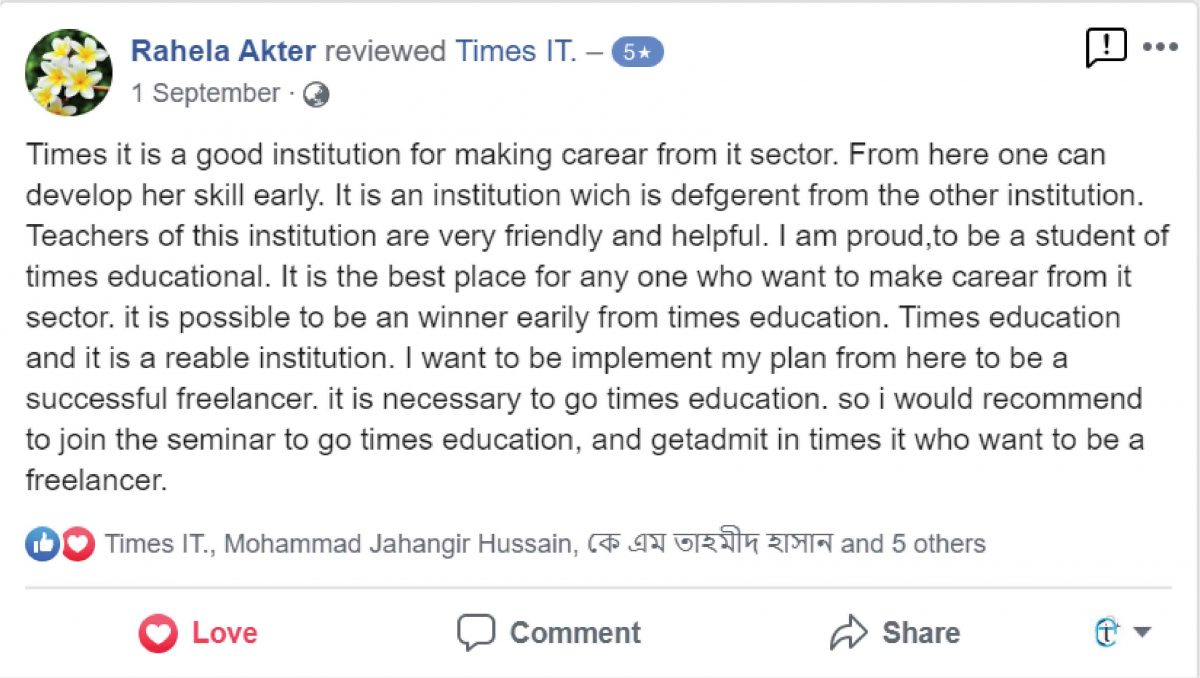Click Times IT. in the reactions list

158,544
